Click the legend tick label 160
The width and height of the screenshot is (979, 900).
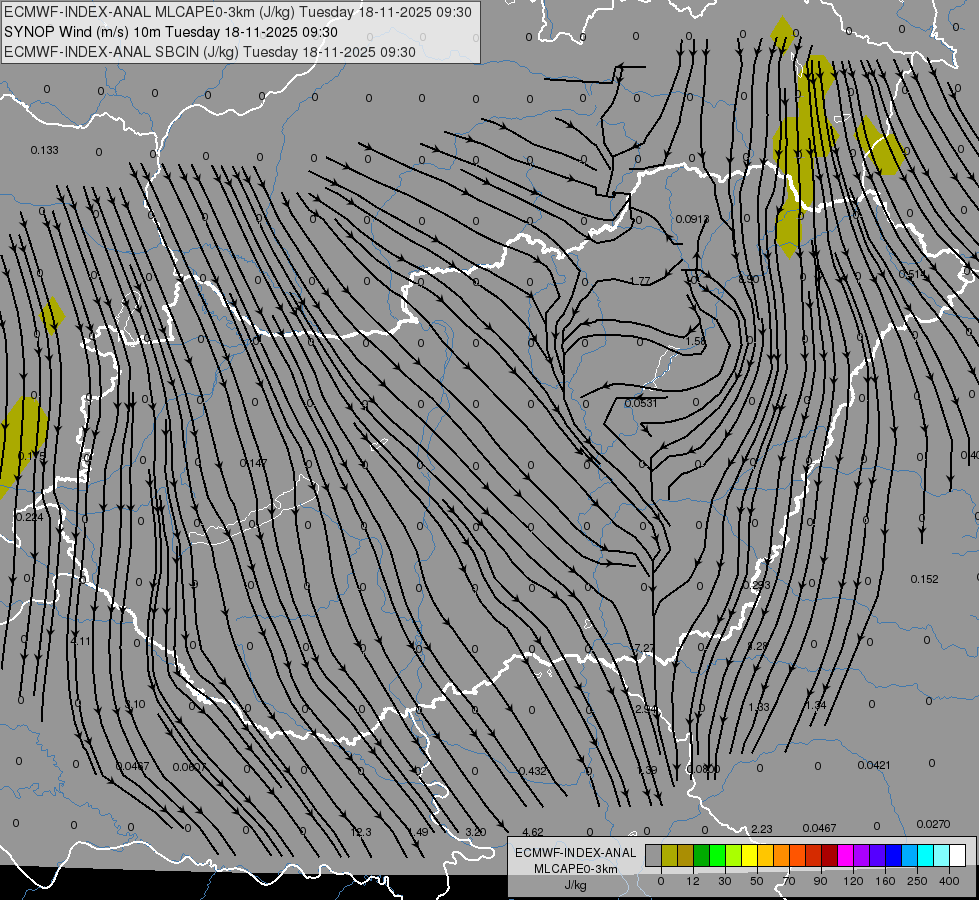point(885,881)
